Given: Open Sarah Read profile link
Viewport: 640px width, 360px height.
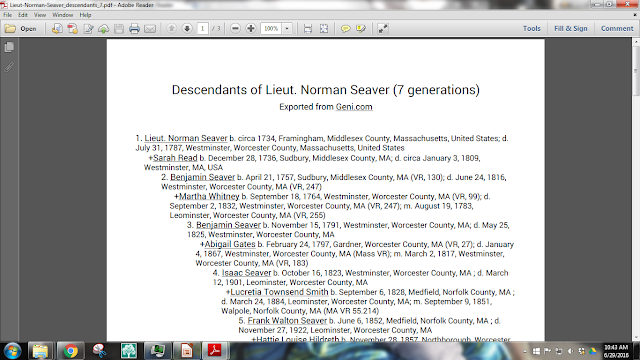Looking at the screenshot, I should coord(175,158).
